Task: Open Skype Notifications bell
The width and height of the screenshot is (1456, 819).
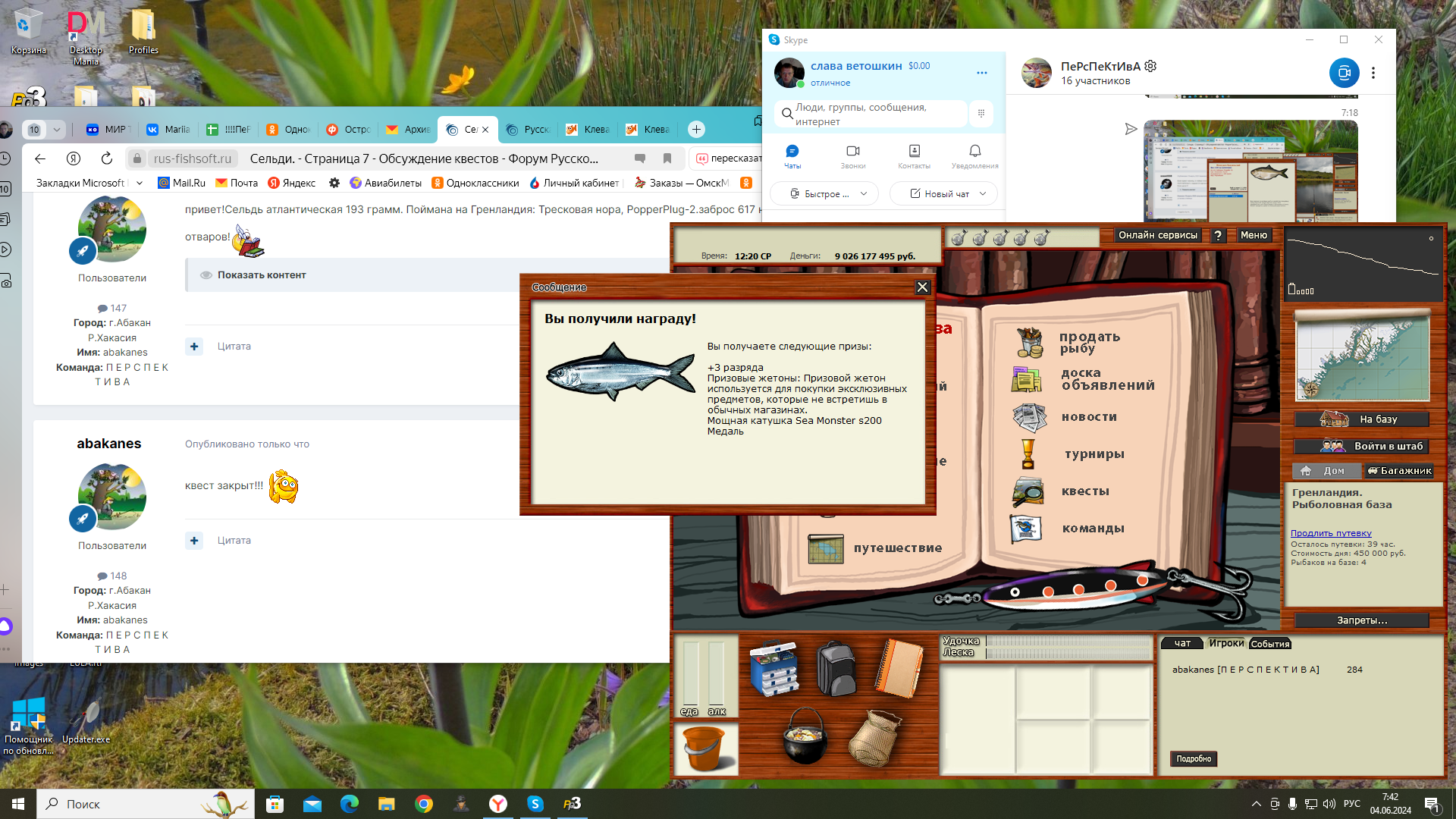Action: tap(974, 155)
